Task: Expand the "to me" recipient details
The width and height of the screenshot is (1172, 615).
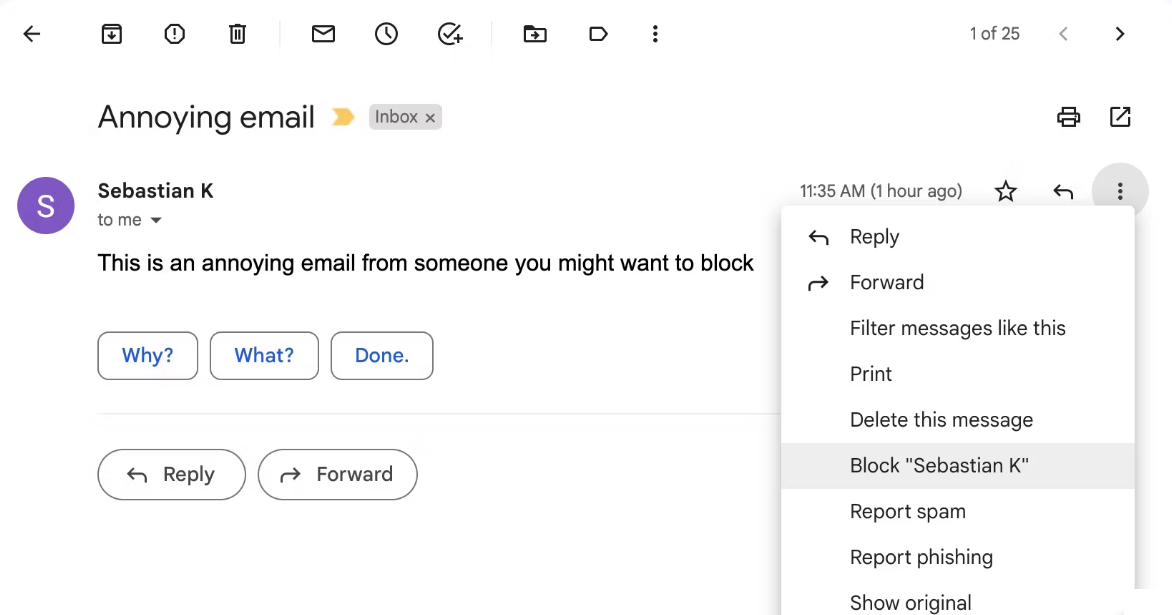Action: (156, 220)
